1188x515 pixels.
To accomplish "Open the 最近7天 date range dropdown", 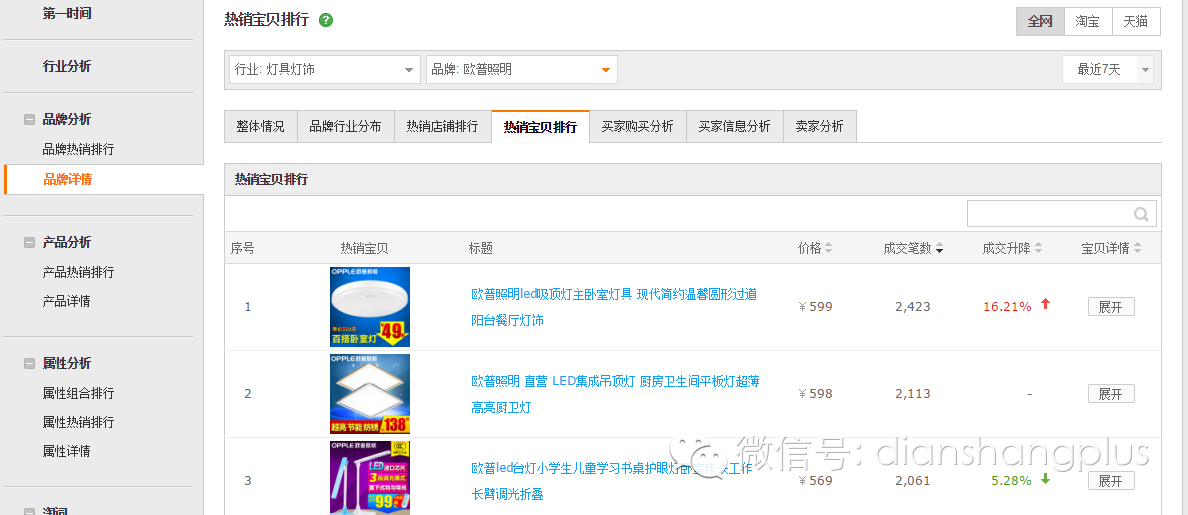I will pyautogui.click(x=1108, y=70).
